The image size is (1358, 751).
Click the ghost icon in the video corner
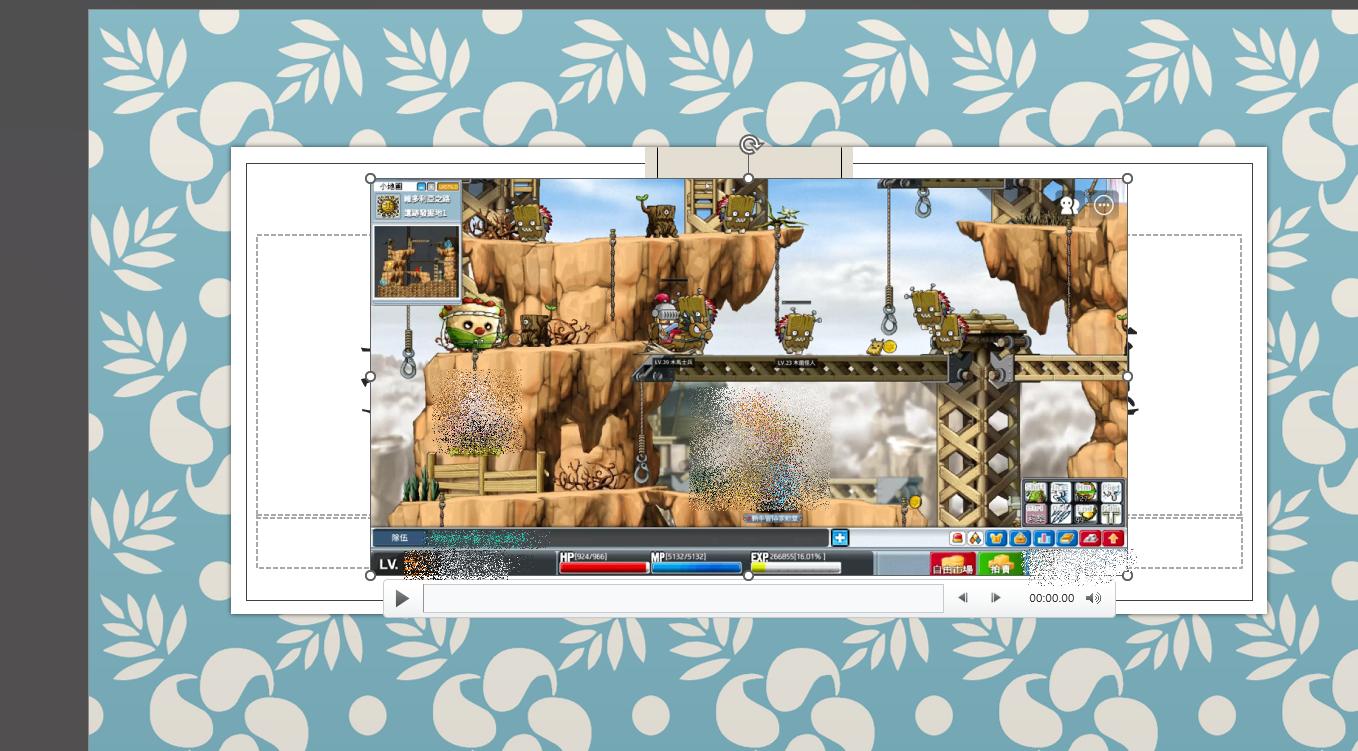[x=1069, y=205]
